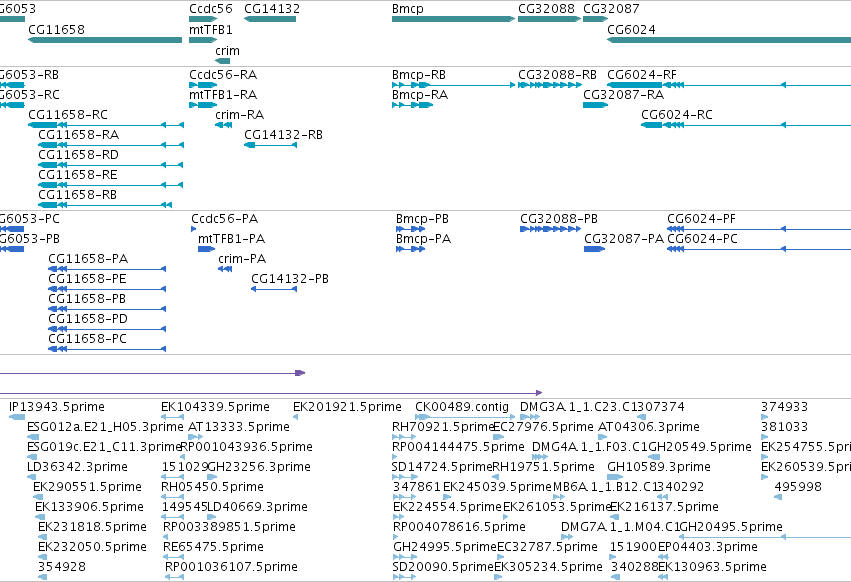Viewport: 851px width, 582px height.
Task: Click protein crim-PA
Action: pos(225,269)
